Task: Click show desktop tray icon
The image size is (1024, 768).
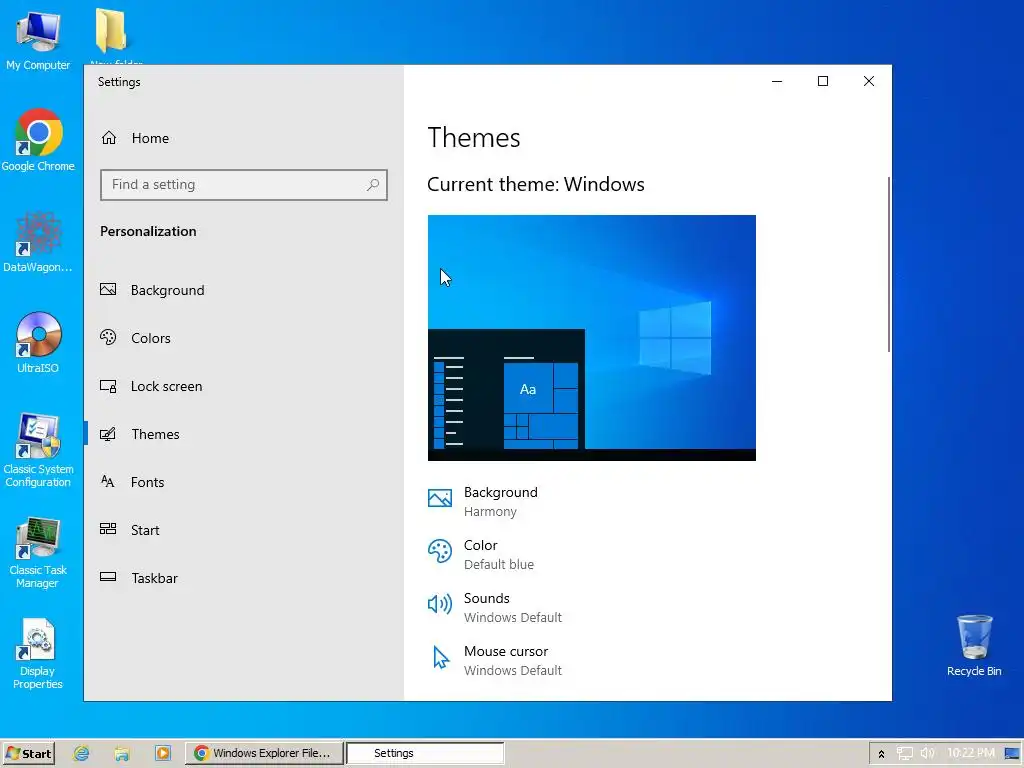Action: coord(1012,754)
